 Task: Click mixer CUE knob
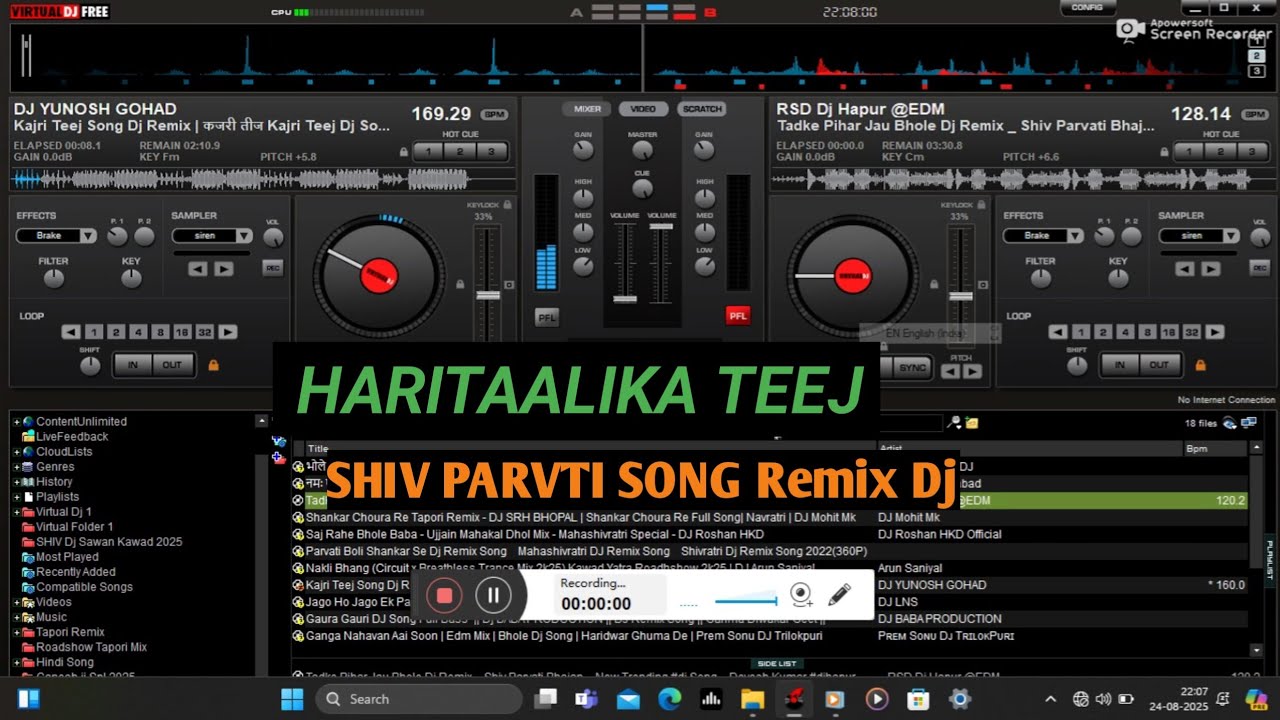(642, 188)
